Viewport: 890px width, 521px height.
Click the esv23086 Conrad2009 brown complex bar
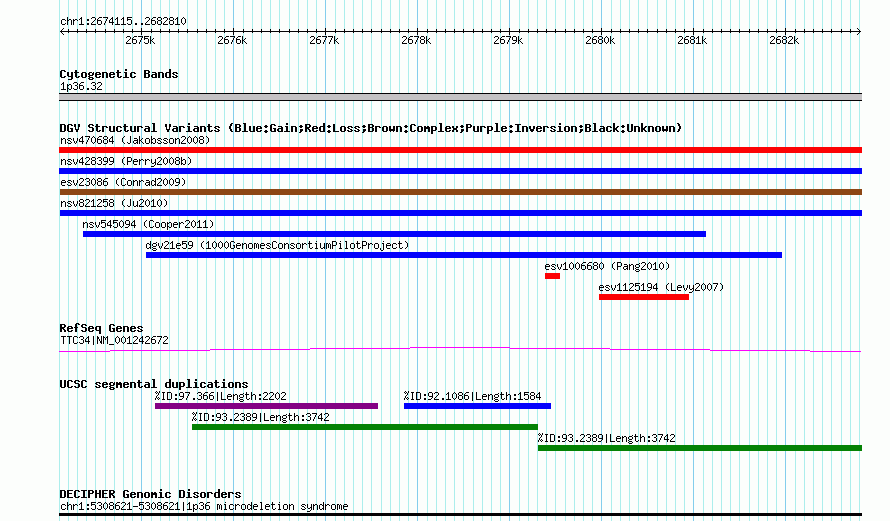pos(460,192)
